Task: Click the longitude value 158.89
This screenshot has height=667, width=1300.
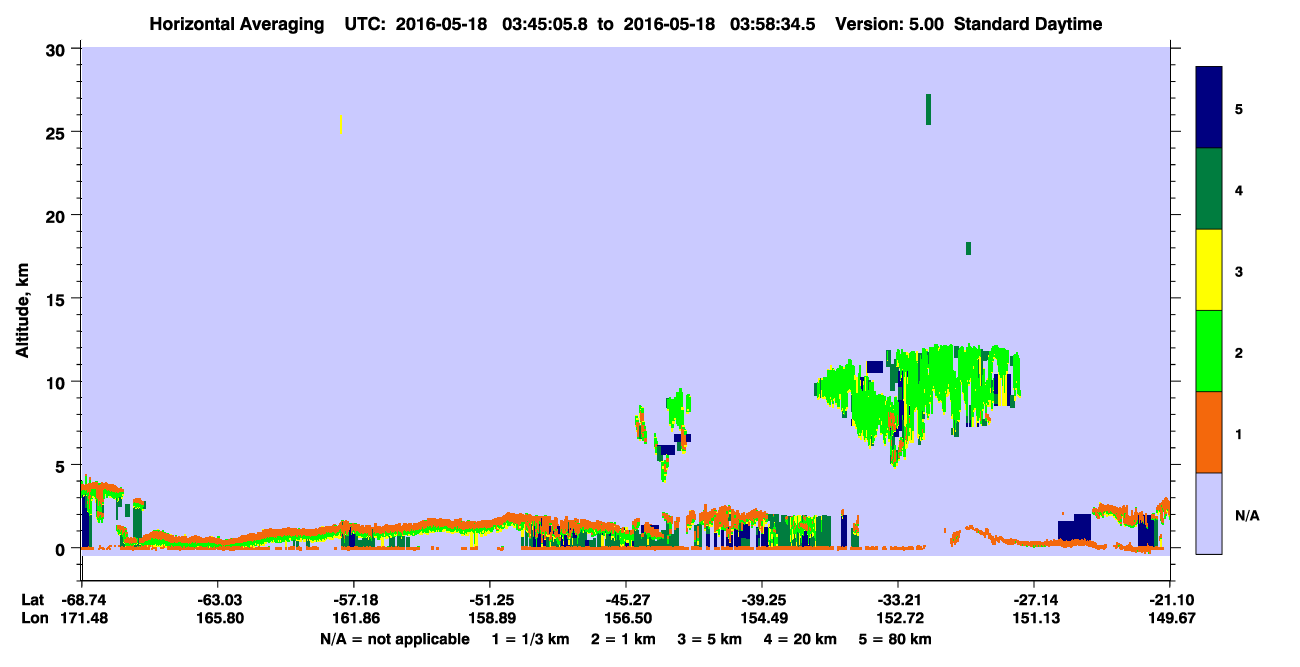Action: click(x=490, y=618)
